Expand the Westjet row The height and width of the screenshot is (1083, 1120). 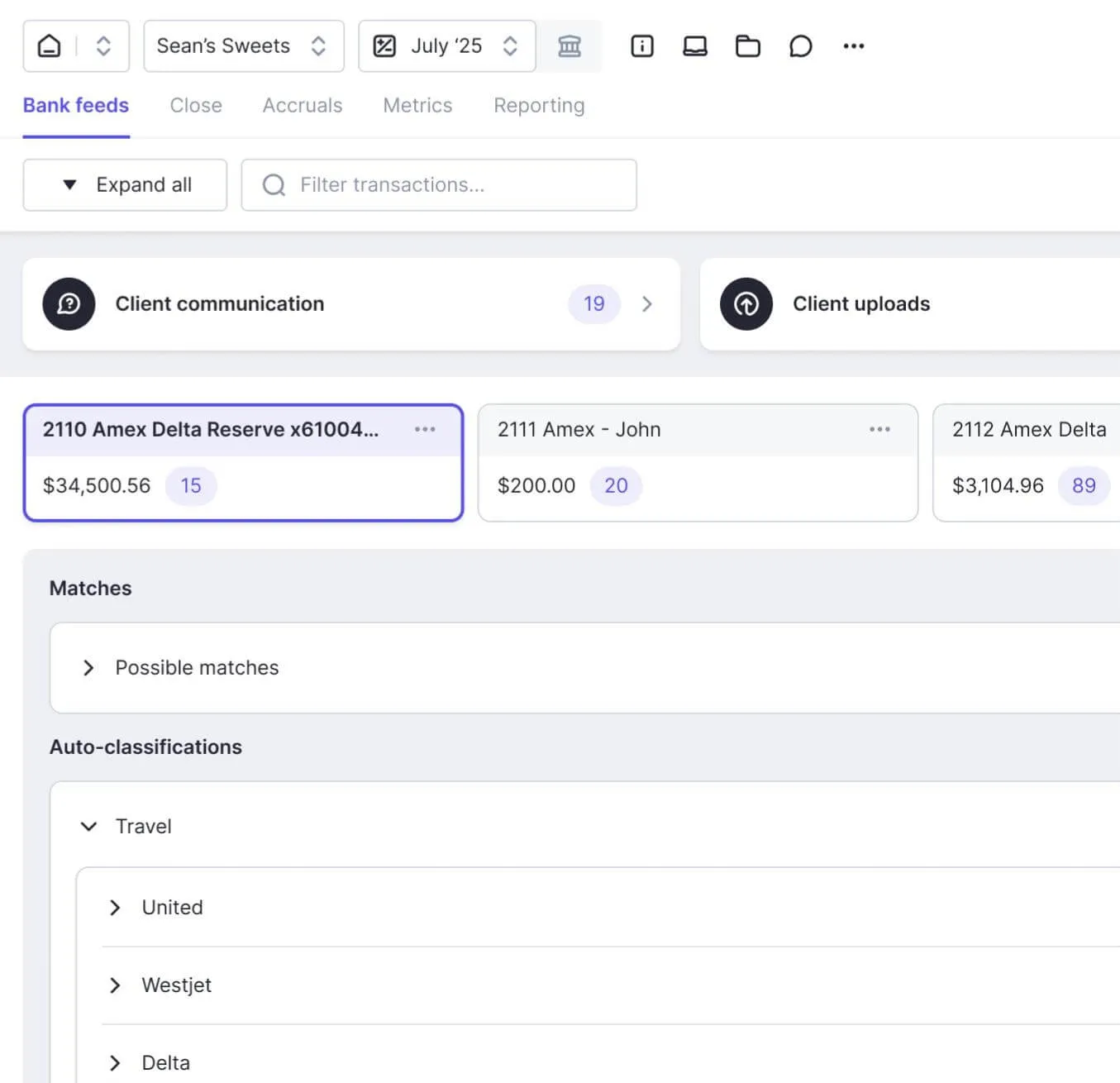pyautogui.click(x=115, y=985)
